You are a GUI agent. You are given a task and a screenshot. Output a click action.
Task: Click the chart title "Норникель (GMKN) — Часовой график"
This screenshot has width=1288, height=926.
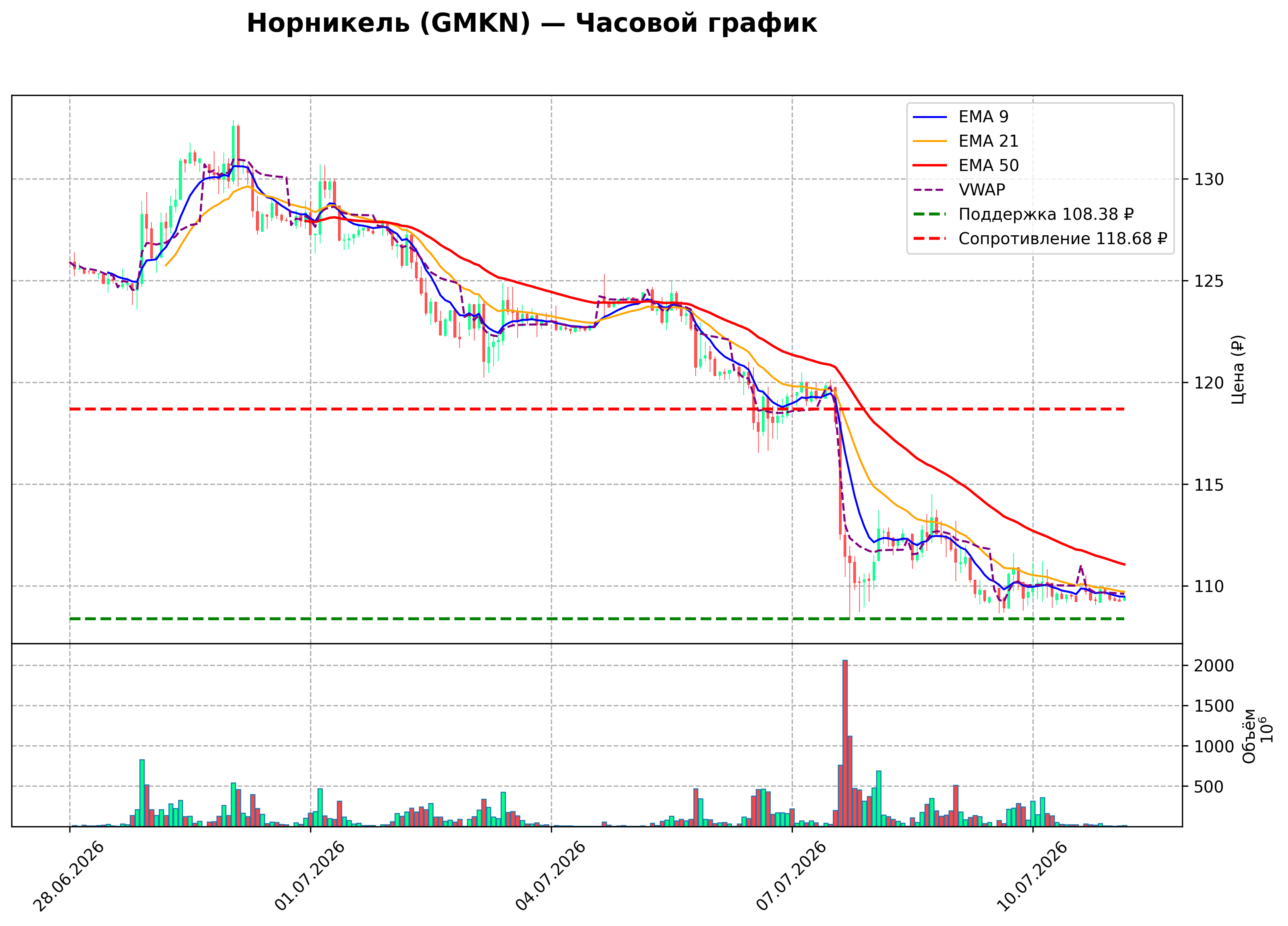click(532, 24)
